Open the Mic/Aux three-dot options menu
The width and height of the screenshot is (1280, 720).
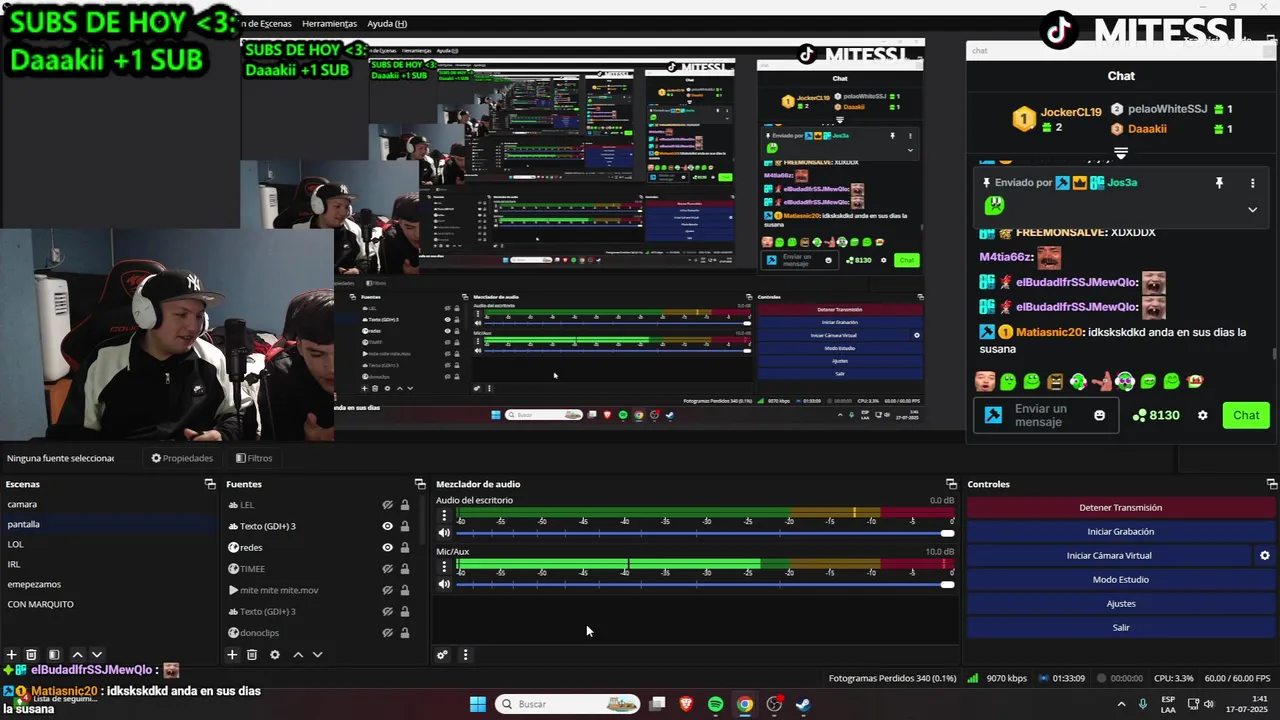click(445, 567)
